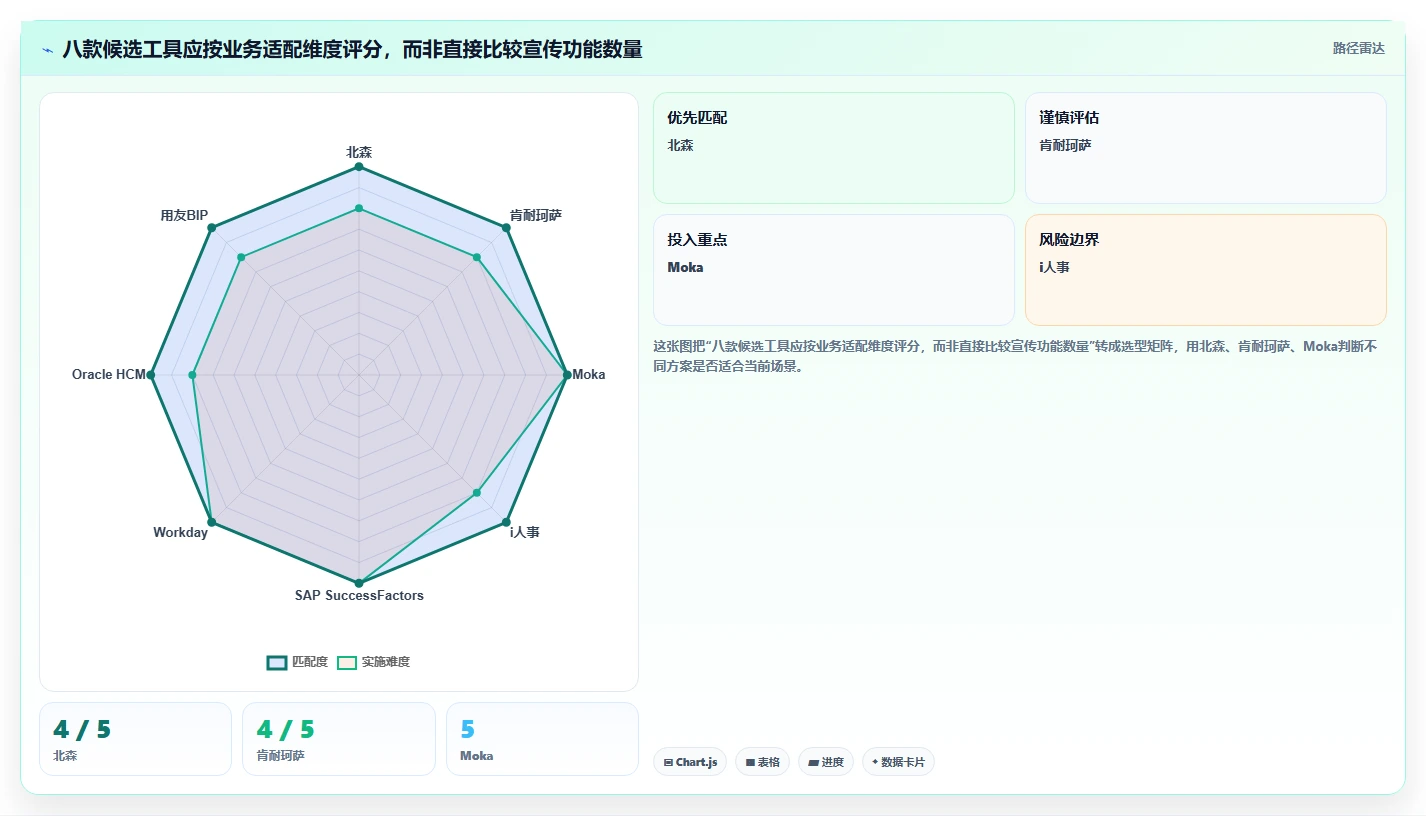Click the 肯耐珂萨 4 / 5 score card

[x=339, y=739]
